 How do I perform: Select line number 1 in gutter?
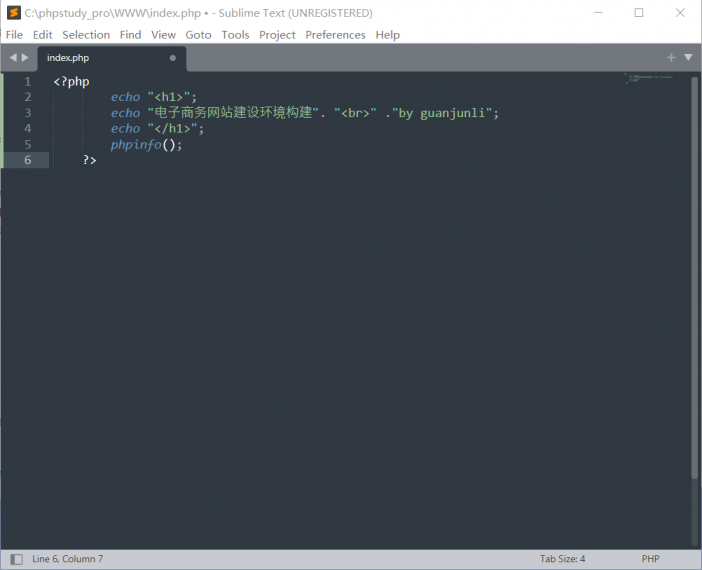28,81
